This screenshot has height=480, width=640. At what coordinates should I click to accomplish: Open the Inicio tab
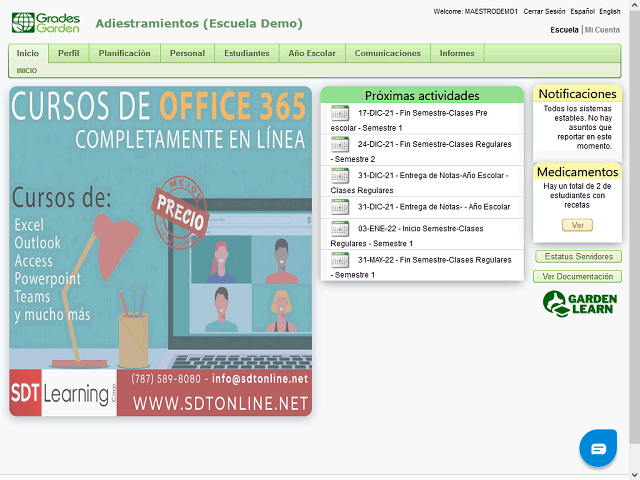tap(28, 53)
